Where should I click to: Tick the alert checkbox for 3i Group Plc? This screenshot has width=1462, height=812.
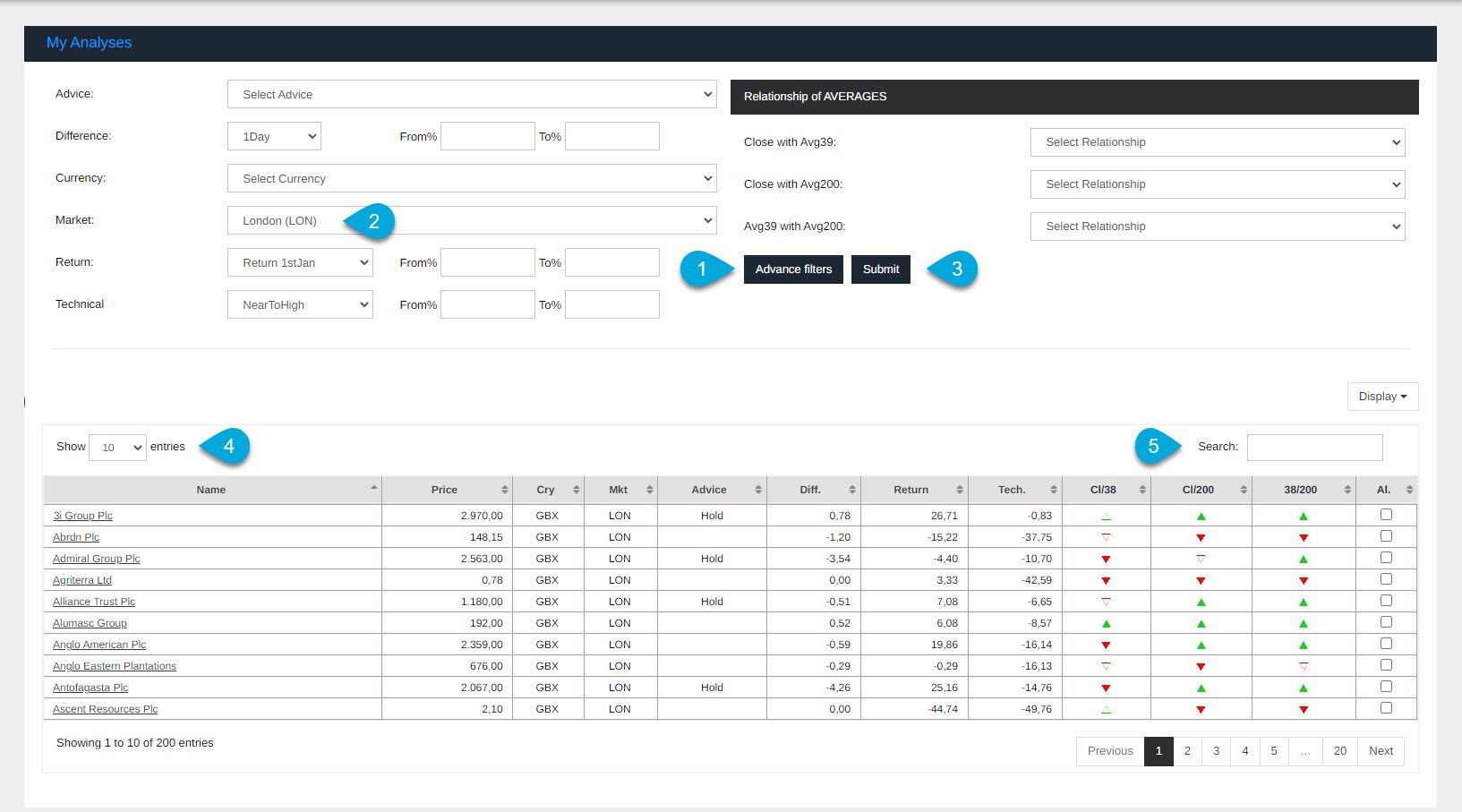(x=1386, y=515)
